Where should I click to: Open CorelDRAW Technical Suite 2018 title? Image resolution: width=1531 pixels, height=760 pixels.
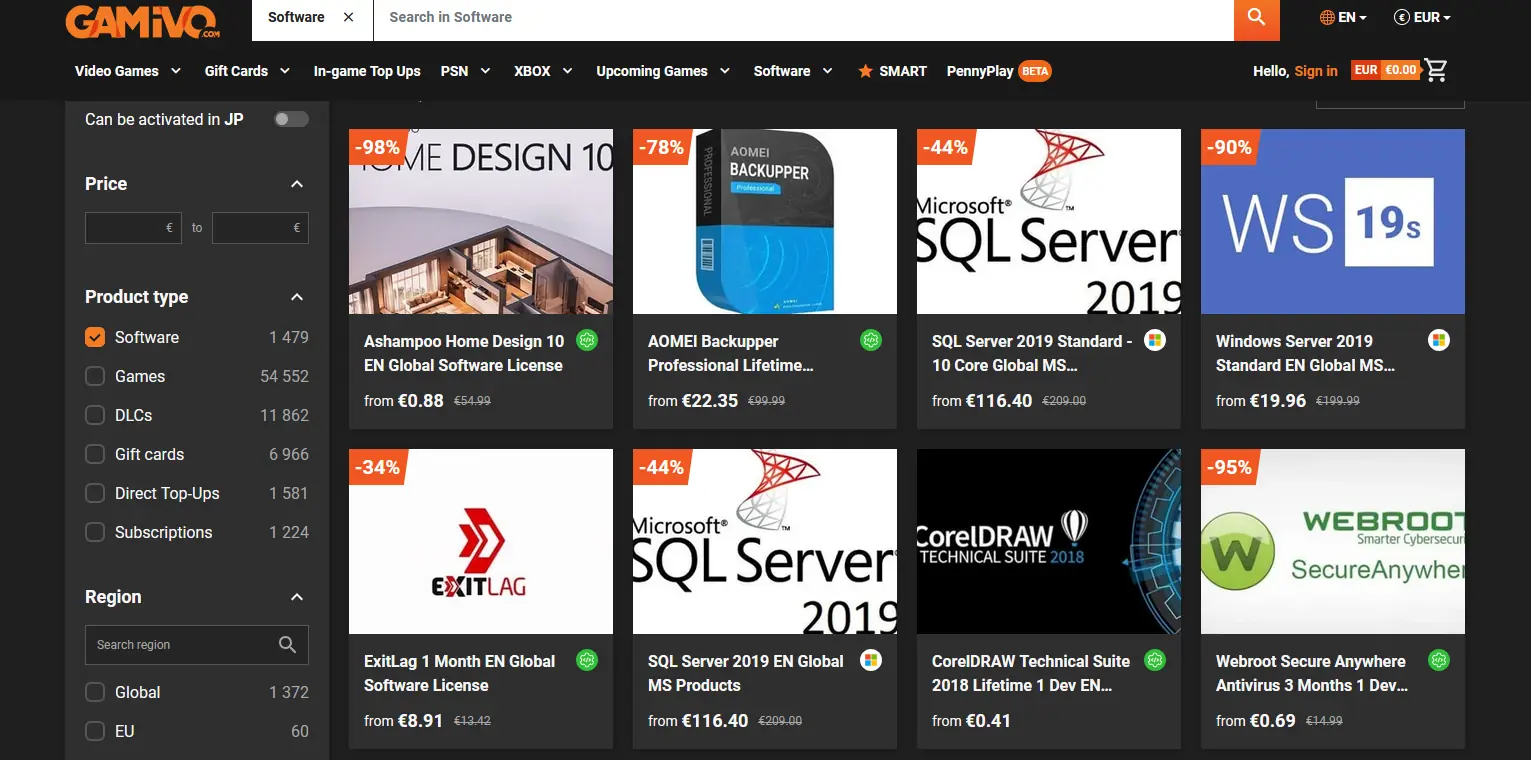click(x=1031, y=673)
